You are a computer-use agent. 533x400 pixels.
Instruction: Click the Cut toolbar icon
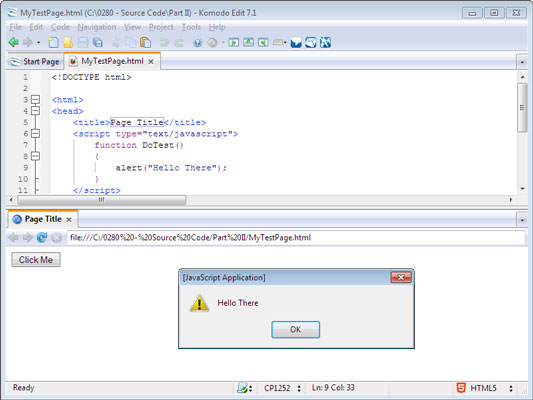point(116,42)
